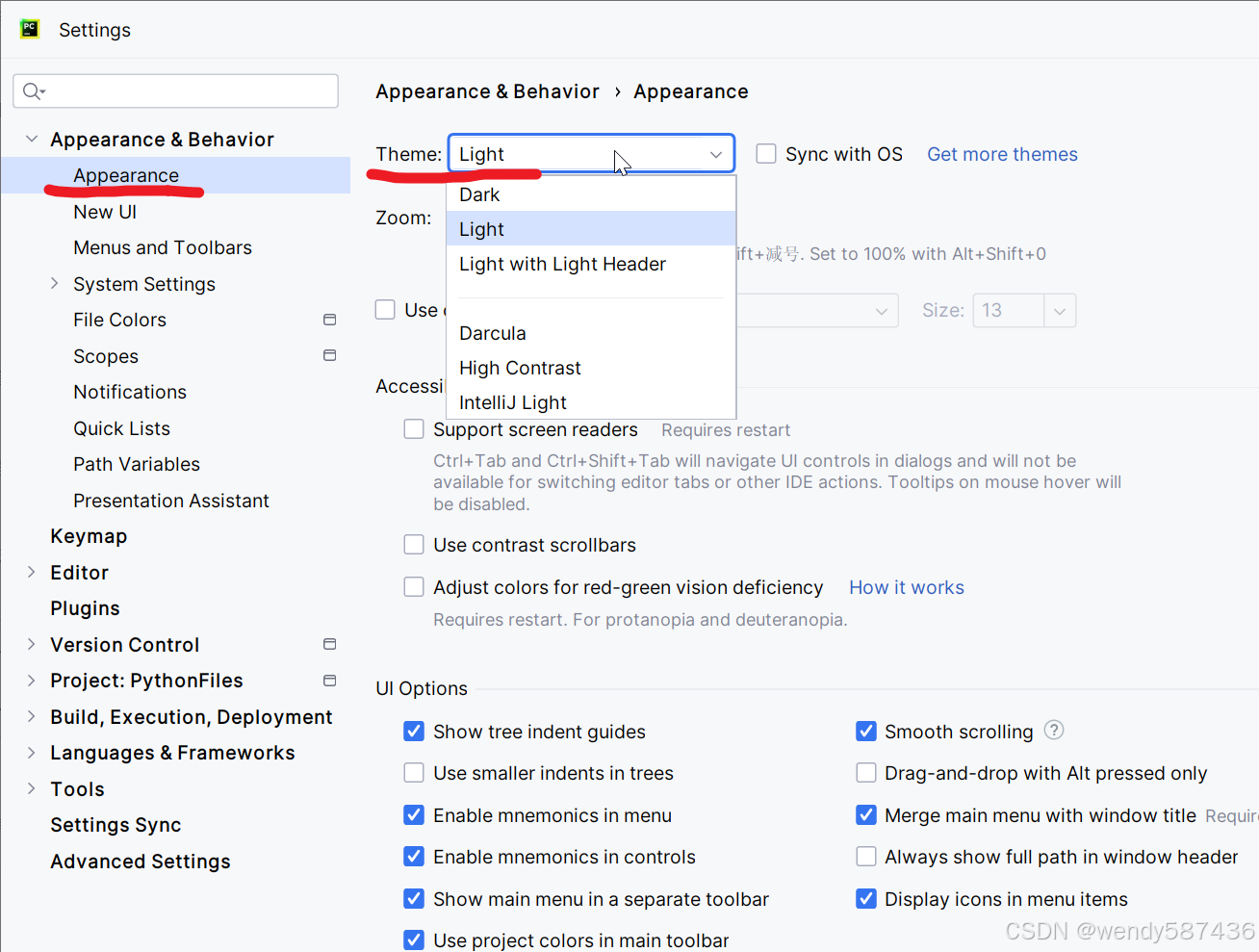Image resolution: width=1259 pixels, height=952 pixels.
Task: Toggle Sync with OS checkbox
Action: click(x=766, y=154)
